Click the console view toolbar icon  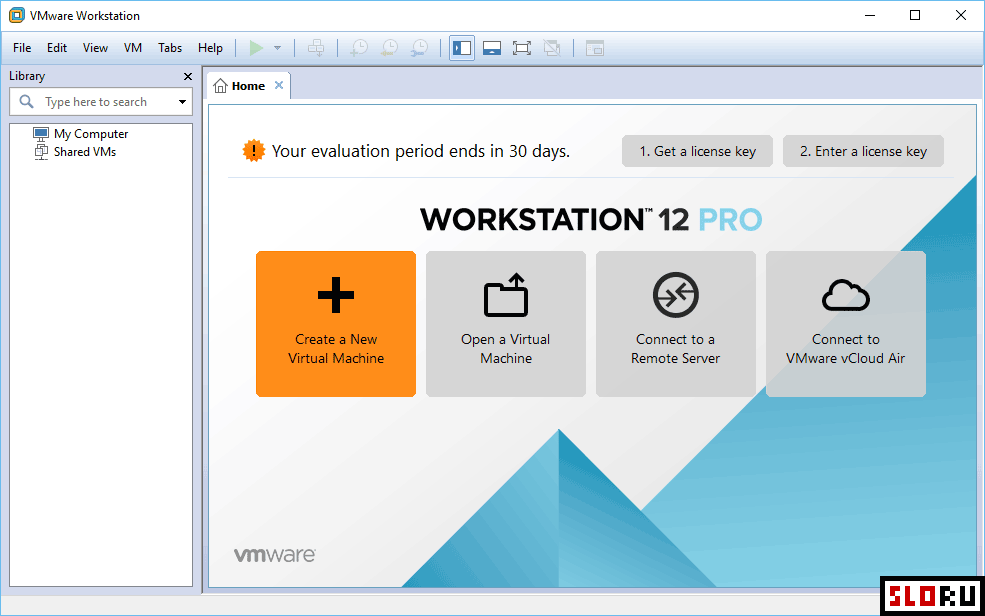click(x=594, y=48)
